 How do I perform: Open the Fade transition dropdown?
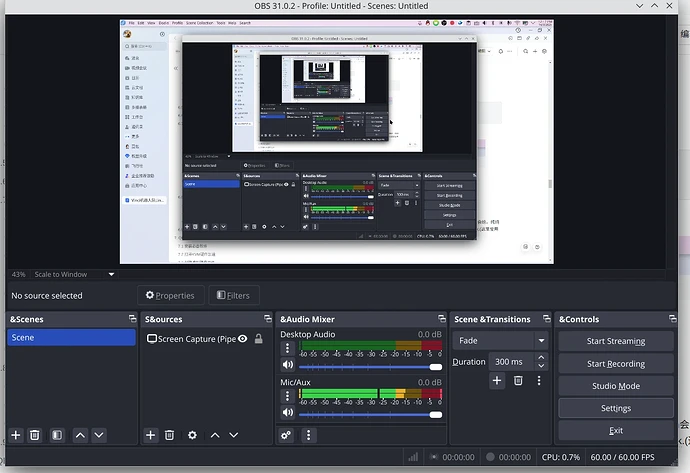coord(501,340)
